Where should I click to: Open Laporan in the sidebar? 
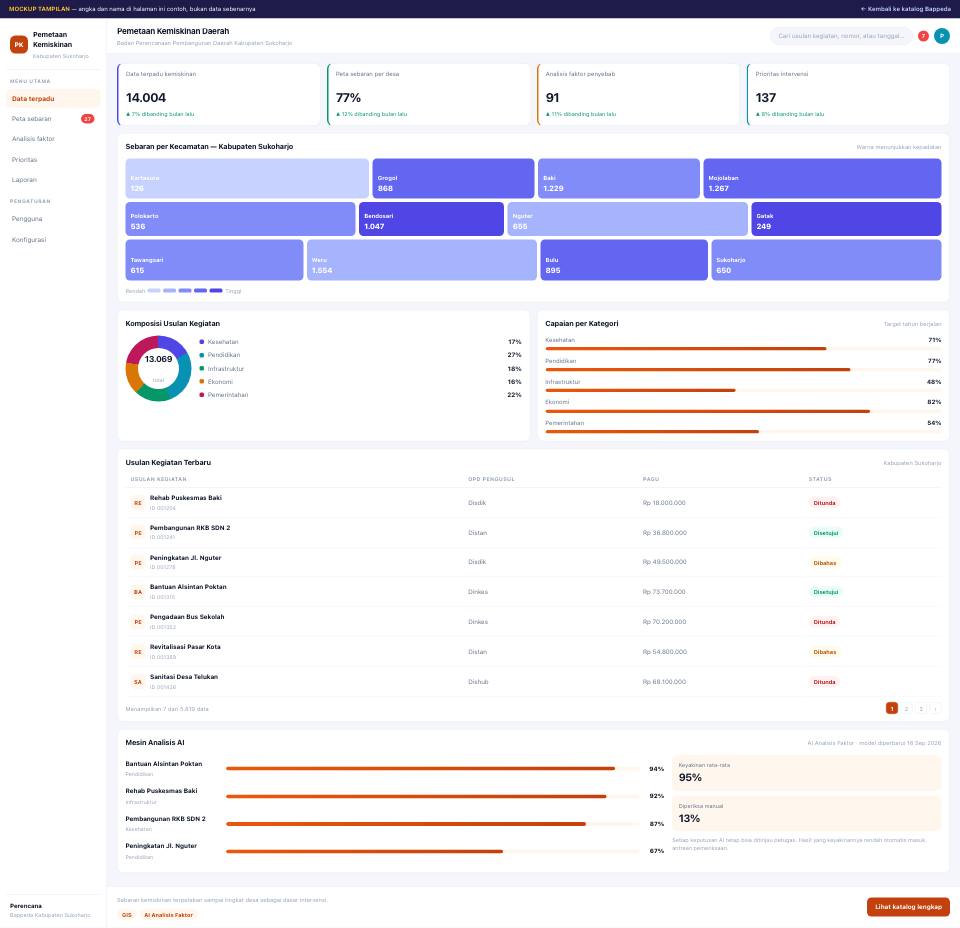pyautogui.click(x=53, y=180)
